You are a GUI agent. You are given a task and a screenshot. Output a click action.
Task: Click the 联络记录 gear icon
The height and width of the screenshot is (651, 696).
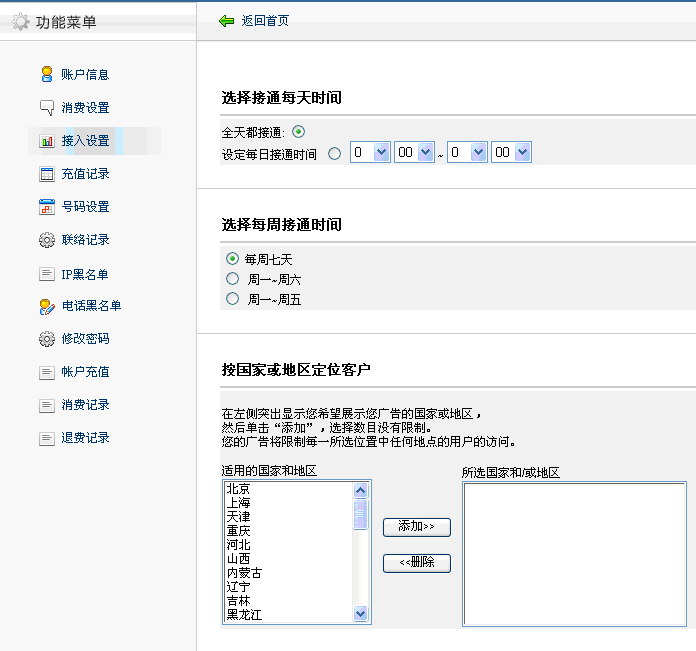point(46,240)
